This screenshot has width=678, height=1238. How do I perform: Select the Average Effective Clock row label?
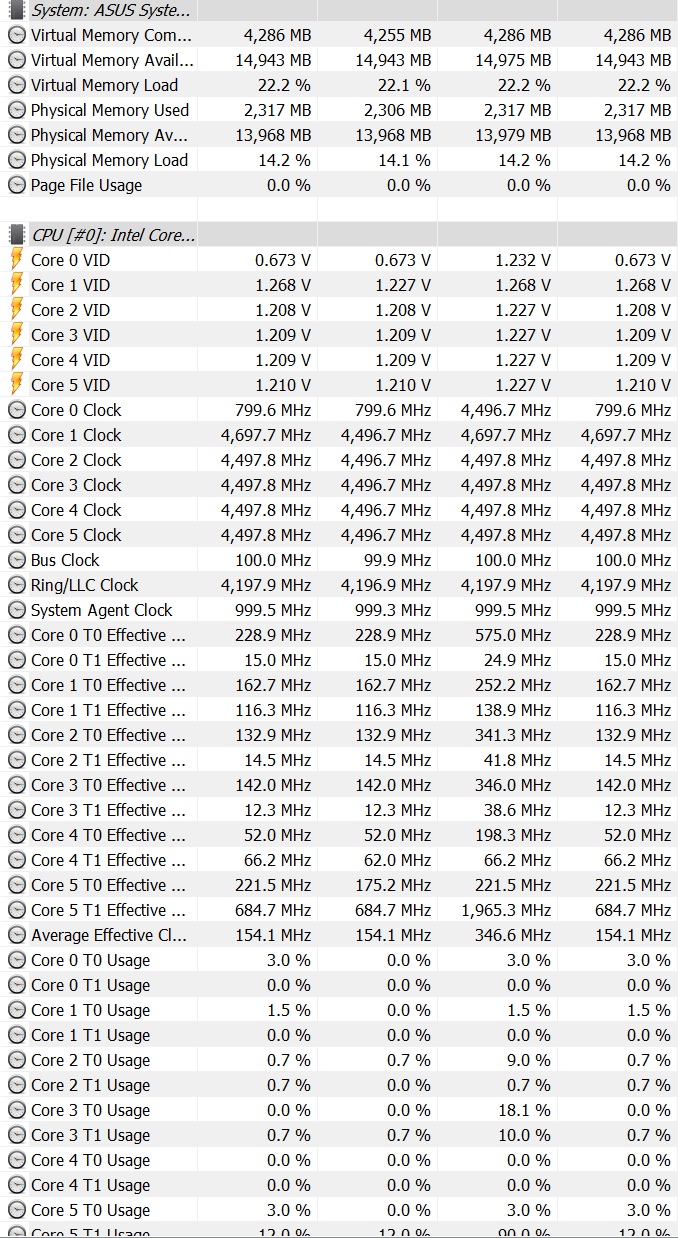click(x=108, y=935)
